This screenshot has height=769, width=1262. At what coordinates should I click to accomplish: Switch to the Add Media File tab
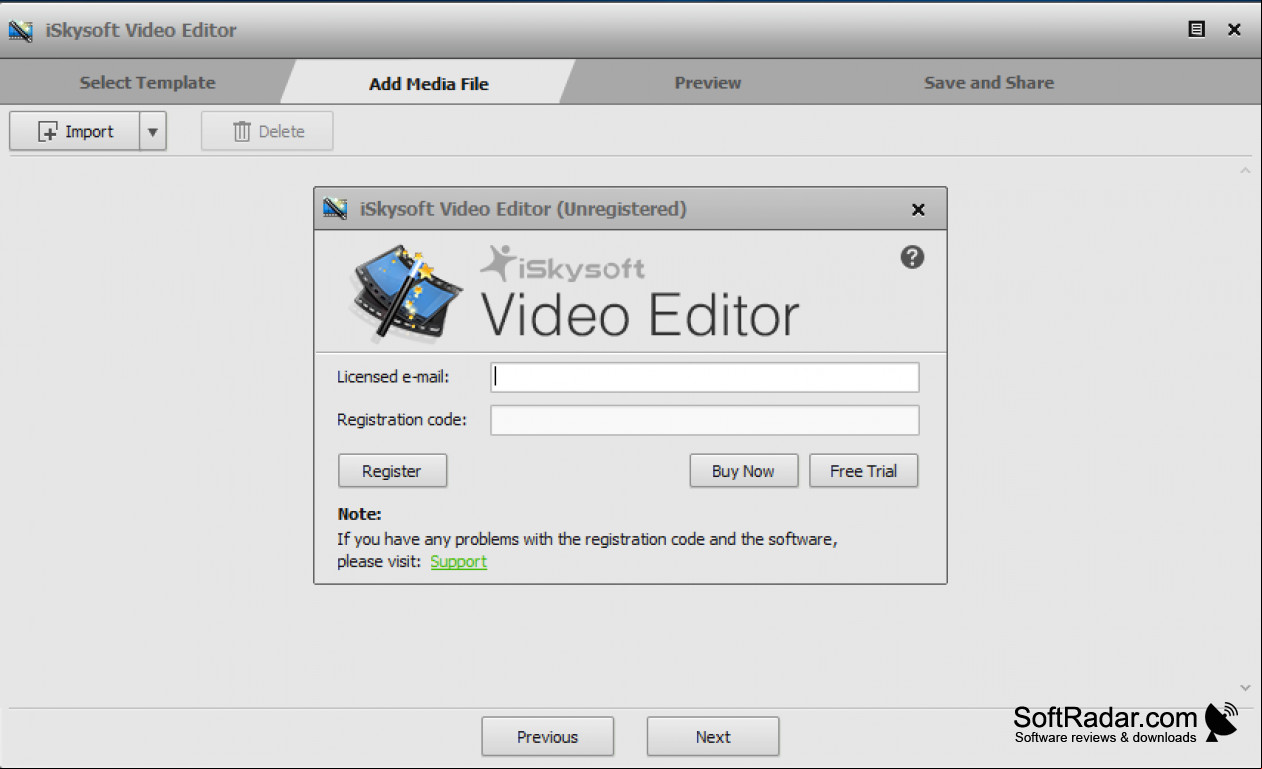tap(428, 83)
